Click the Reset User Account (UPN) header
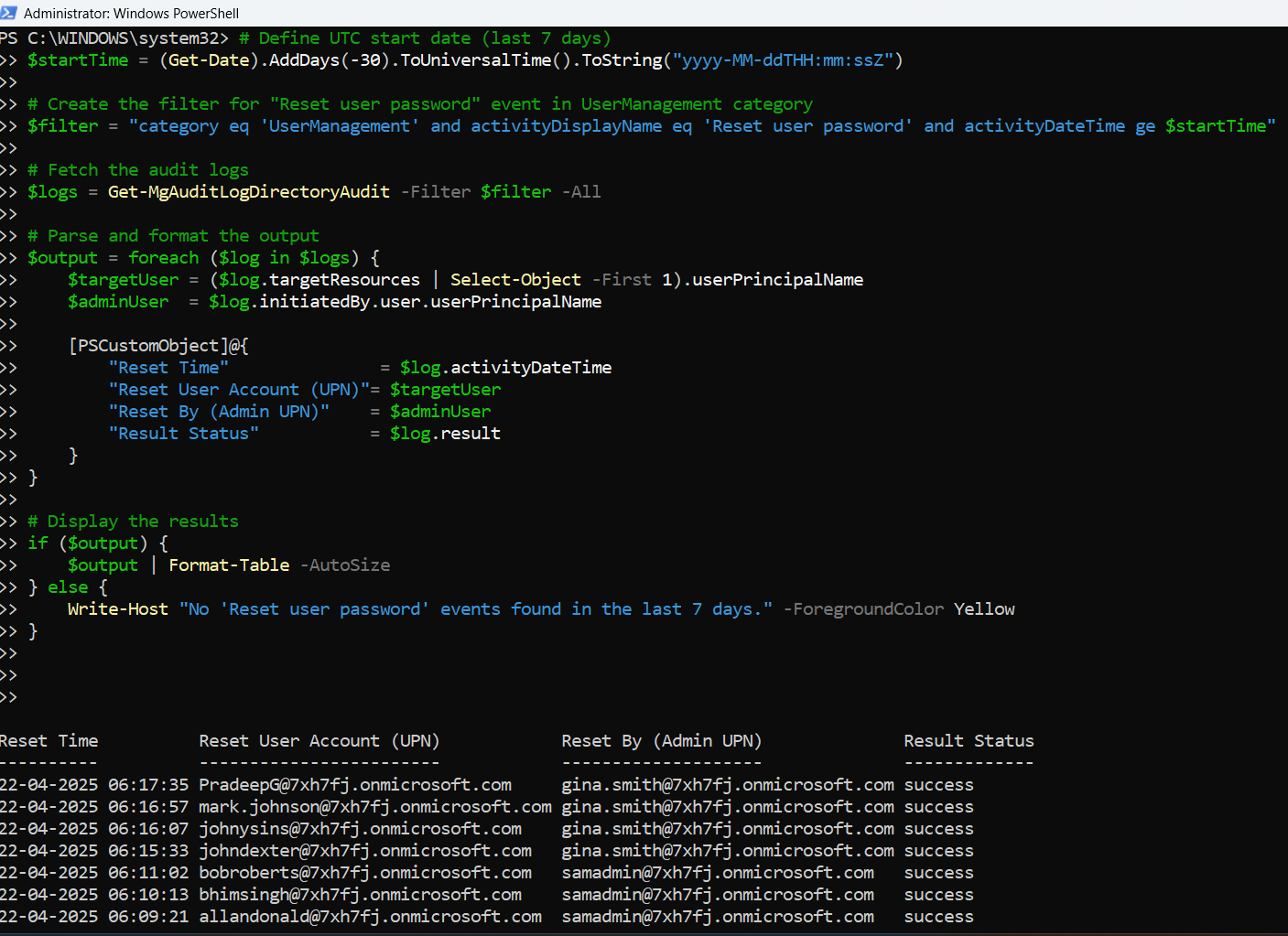 [319, 741]
